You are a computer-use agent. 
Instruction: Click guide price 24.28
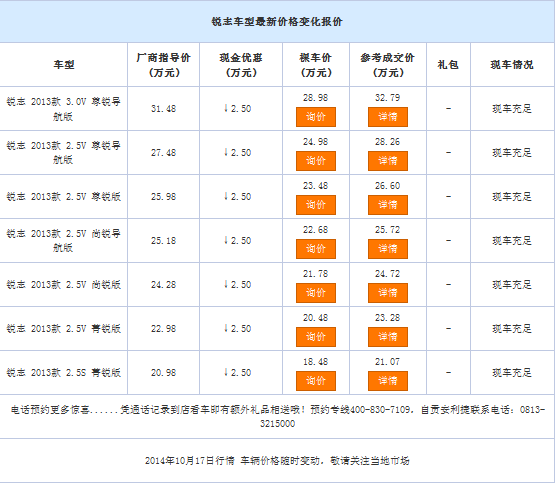[x=164, y=284]
